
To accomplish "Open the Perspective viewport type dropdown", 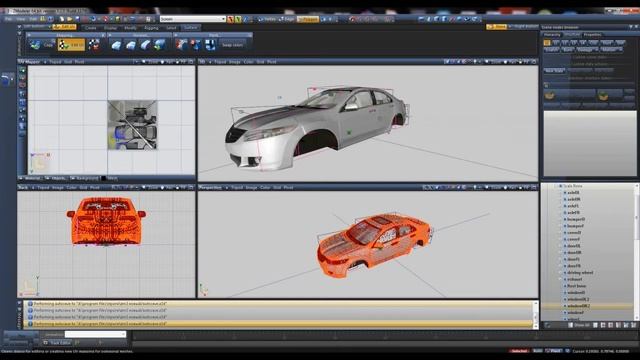I will [226, 187].
